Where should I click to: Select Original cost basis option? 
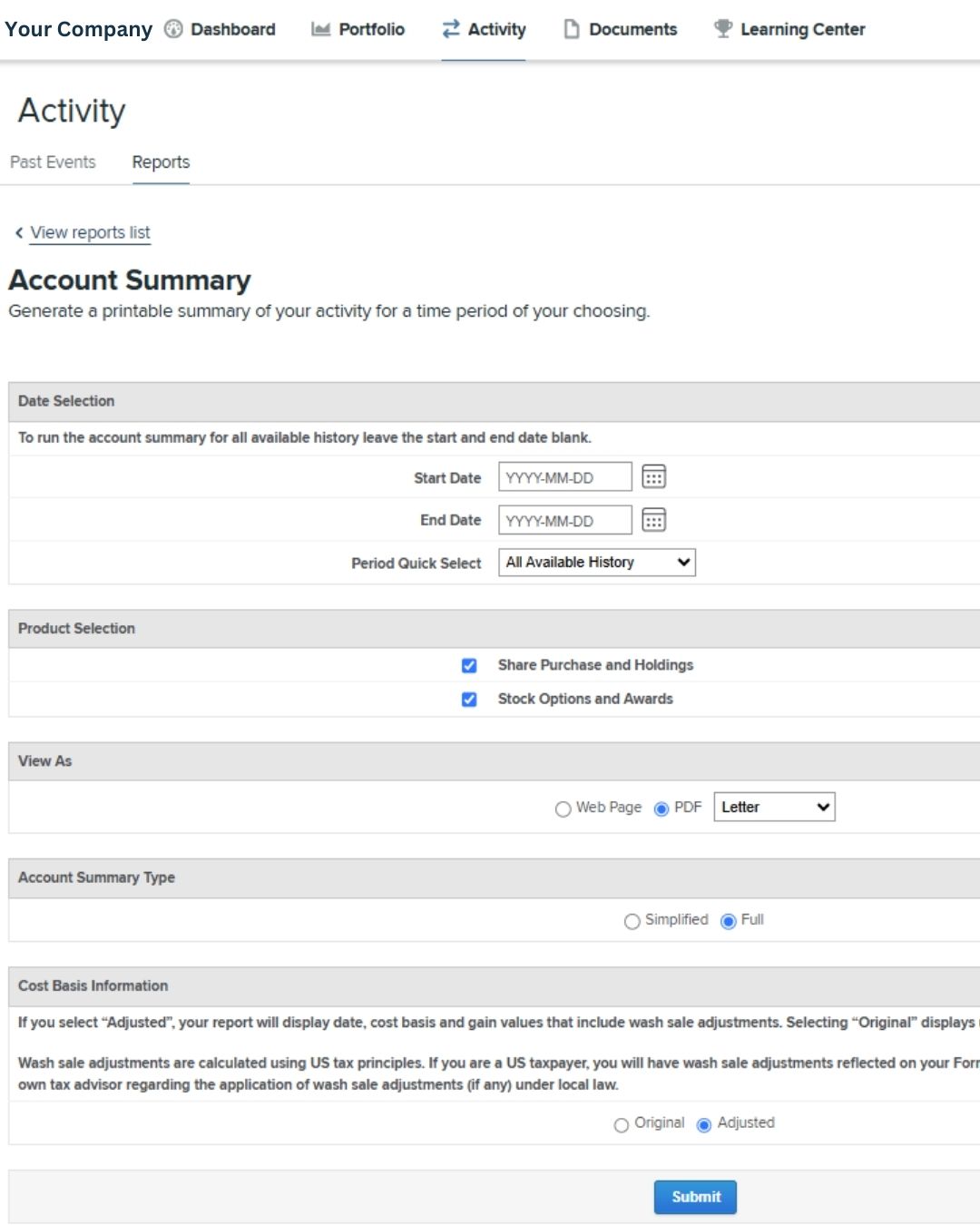point(622,1125)
